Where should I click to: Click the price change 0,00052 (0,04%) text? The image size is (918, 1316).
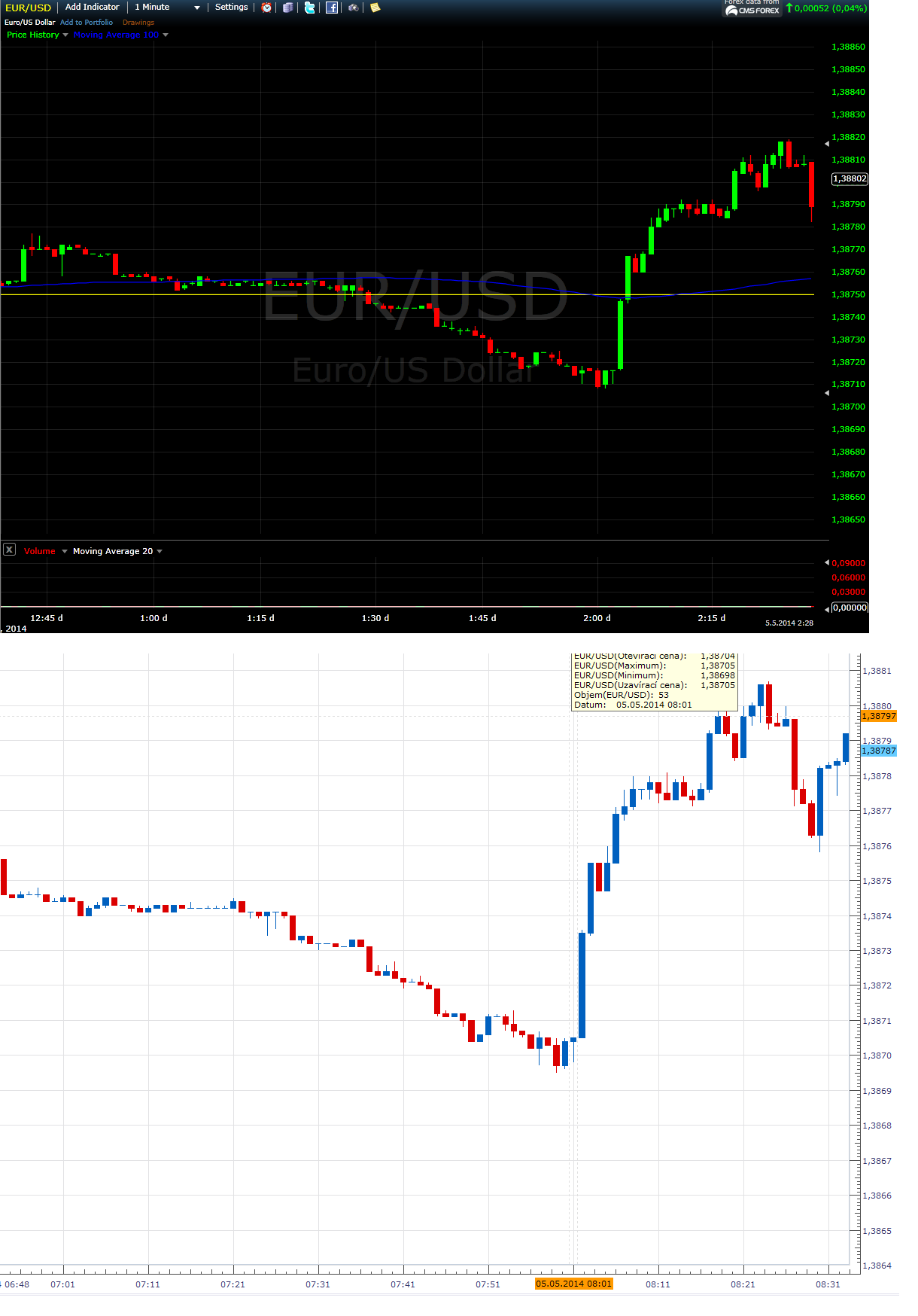coord(831,8)
